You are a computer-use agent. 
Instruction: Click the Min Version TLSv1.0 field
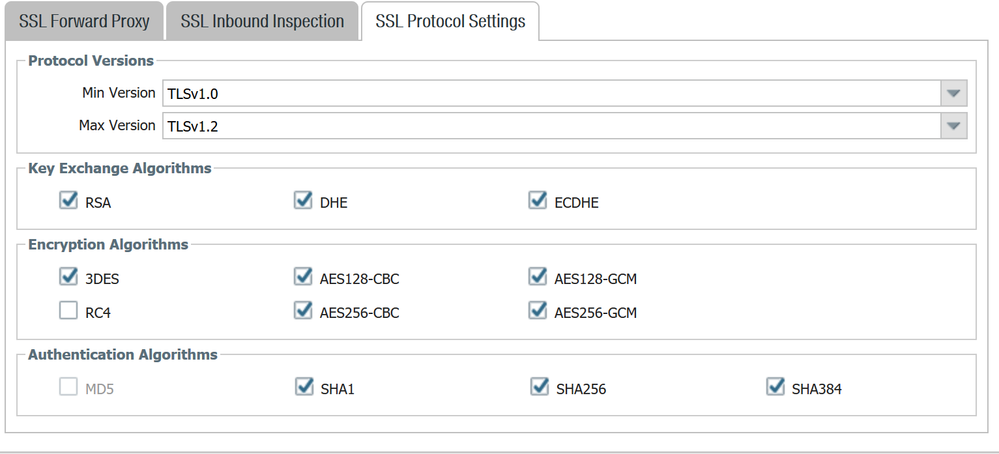pyautogui.click(x=550, y=94)
